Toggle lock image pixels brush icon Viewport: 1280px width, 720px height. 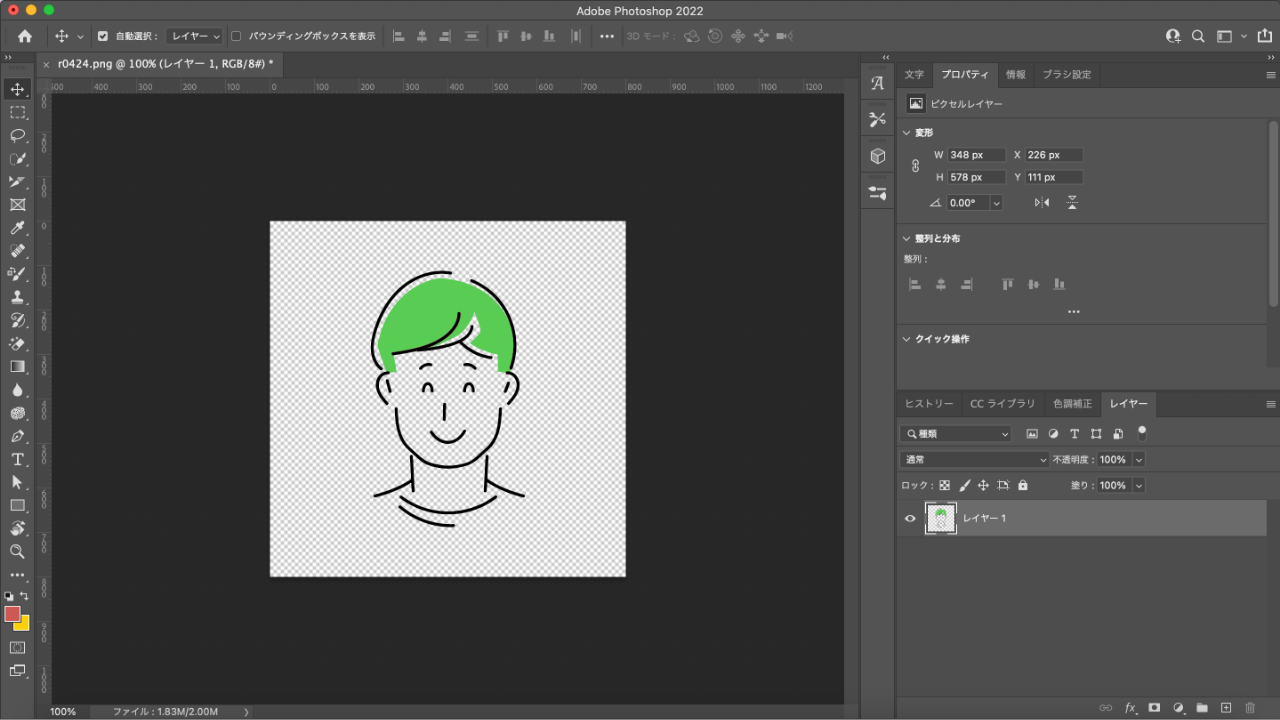pos(964,485)
